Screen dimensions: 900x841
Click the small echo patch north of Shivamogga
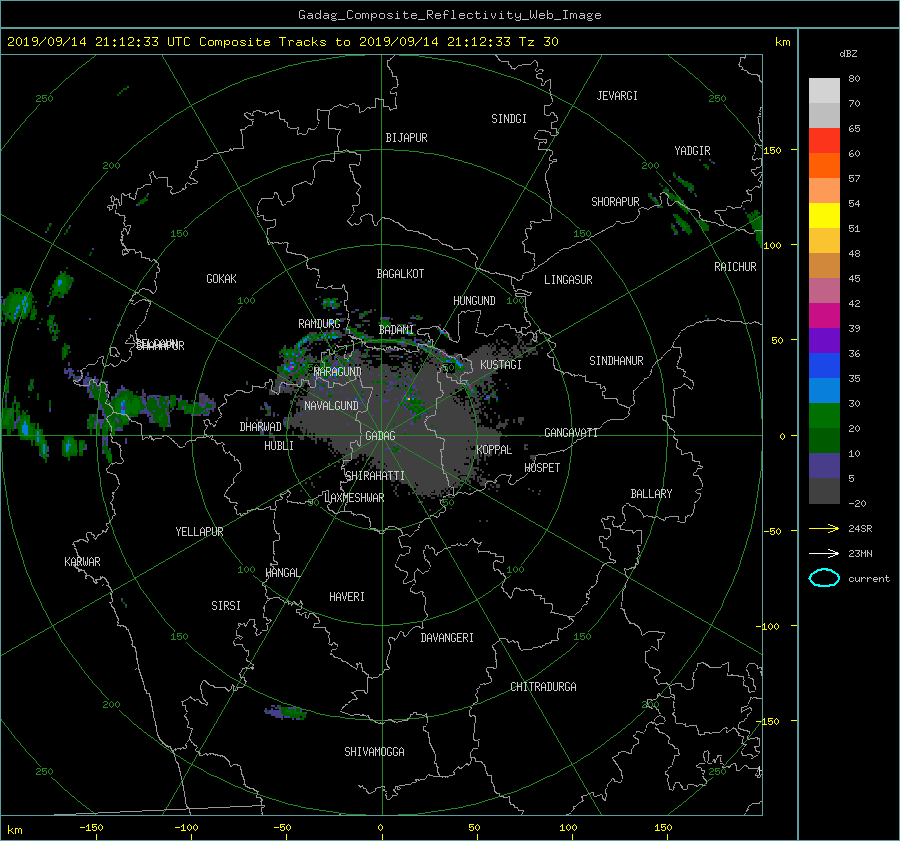[285, 712]
